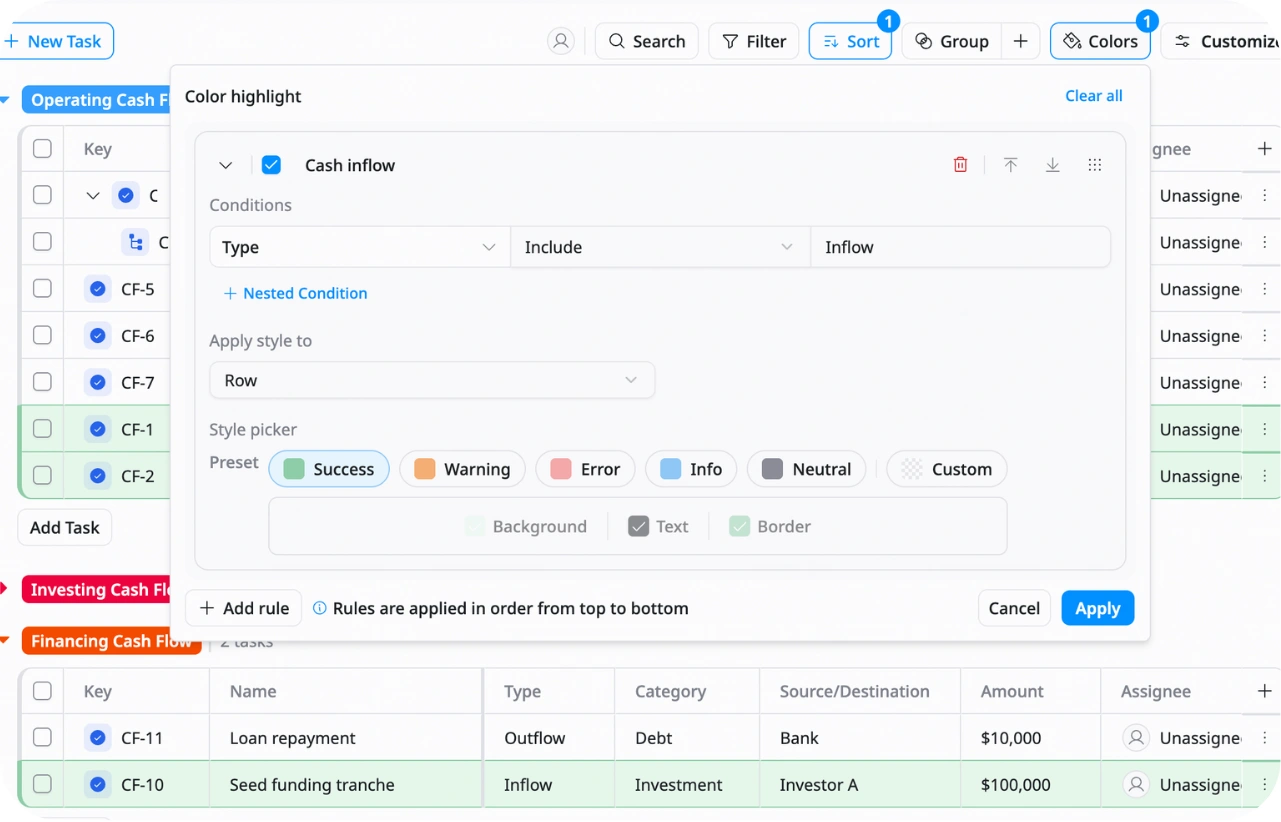Open row menu dots for CF-11
Viewport: 1281px width, 822px height.
1264,738
